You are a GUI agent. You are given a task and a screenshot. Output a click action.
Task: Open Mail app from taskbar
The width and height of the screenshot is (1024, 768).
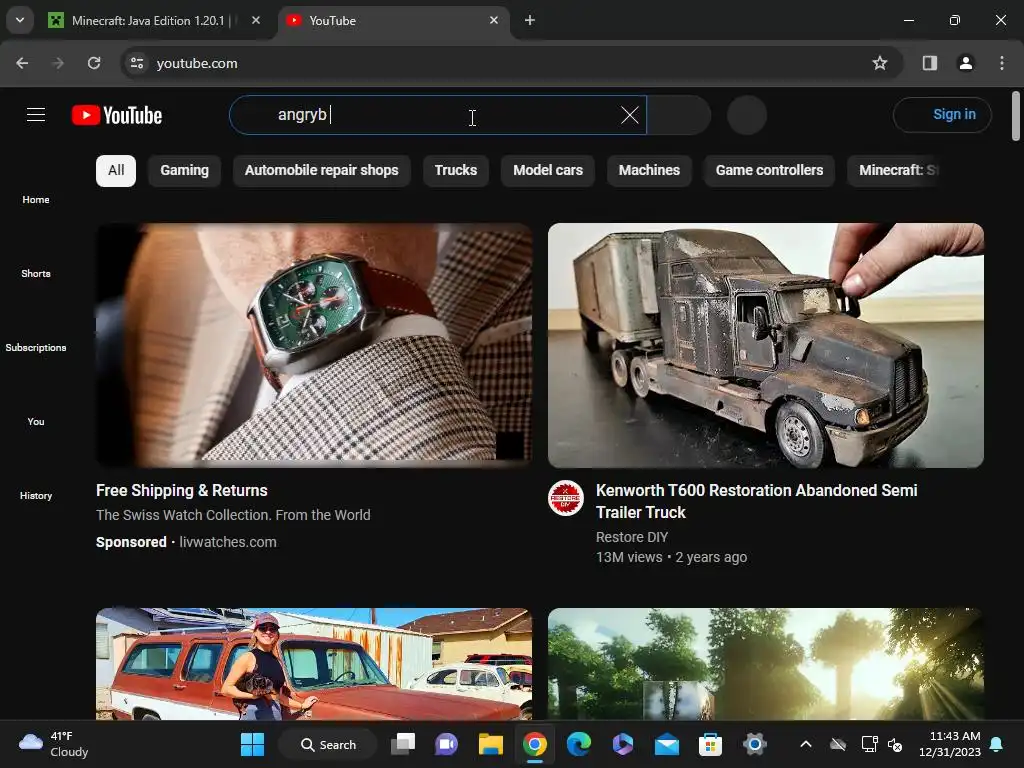(x=667, y=744)
